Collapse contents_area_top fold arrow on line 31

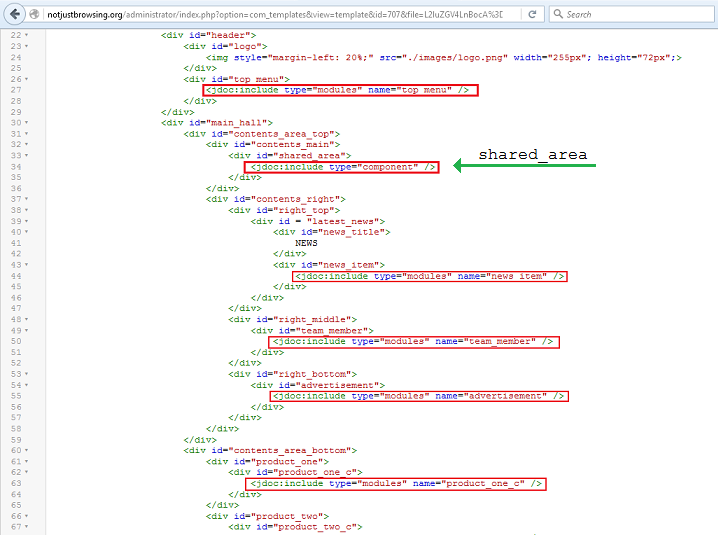[26, 133]
